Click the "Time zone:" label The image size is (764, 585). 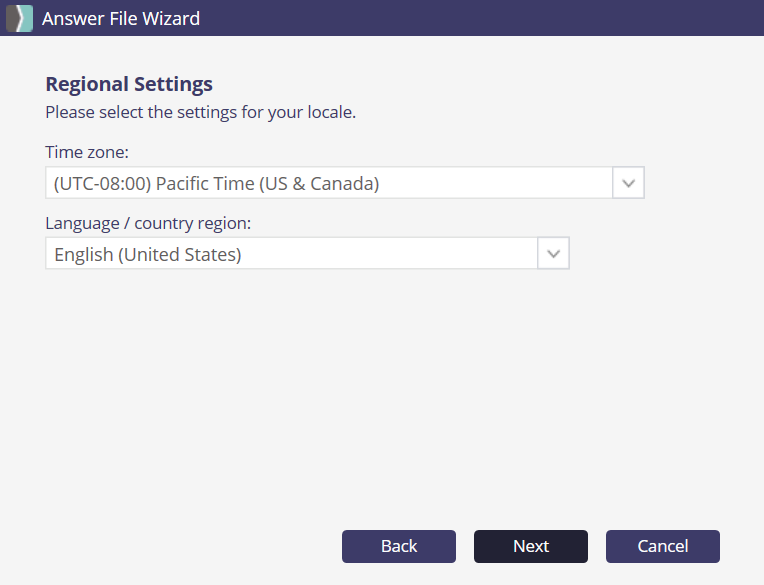[x=87, y=152]
